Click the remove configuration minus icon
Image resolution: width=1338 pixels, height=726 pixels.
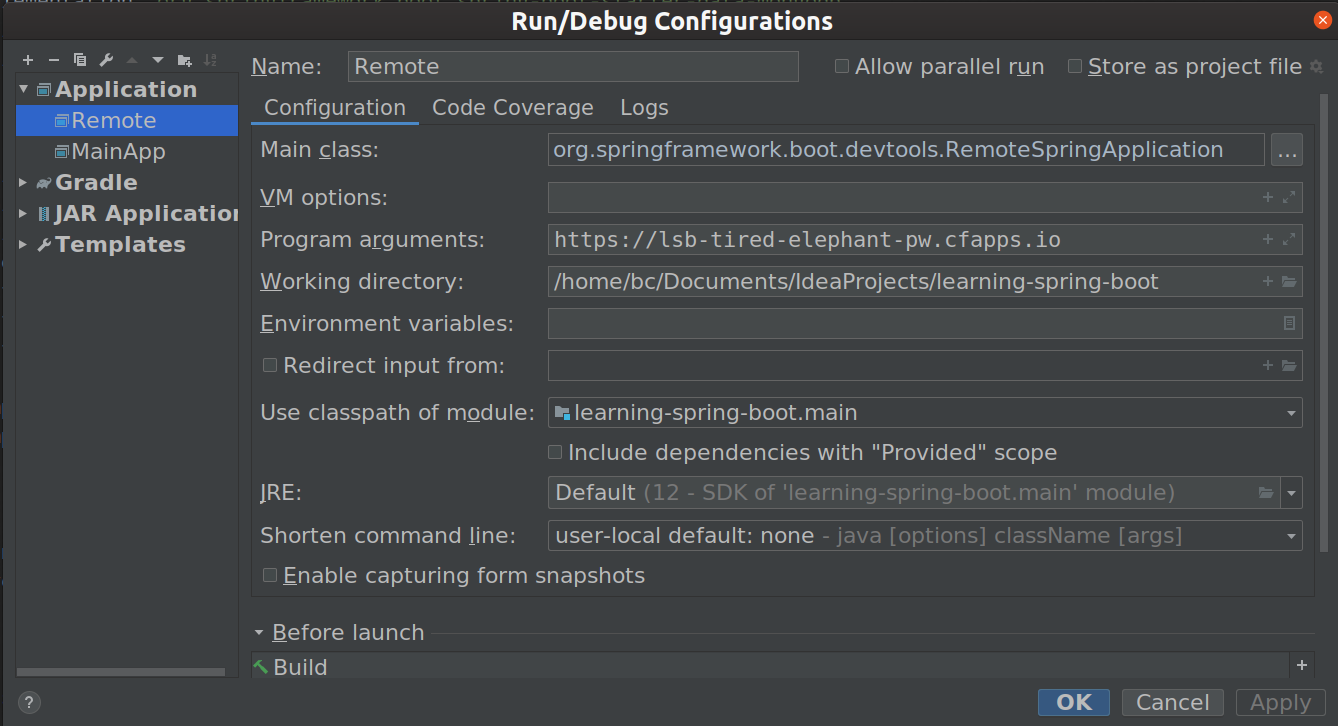(x=54, y=60)
